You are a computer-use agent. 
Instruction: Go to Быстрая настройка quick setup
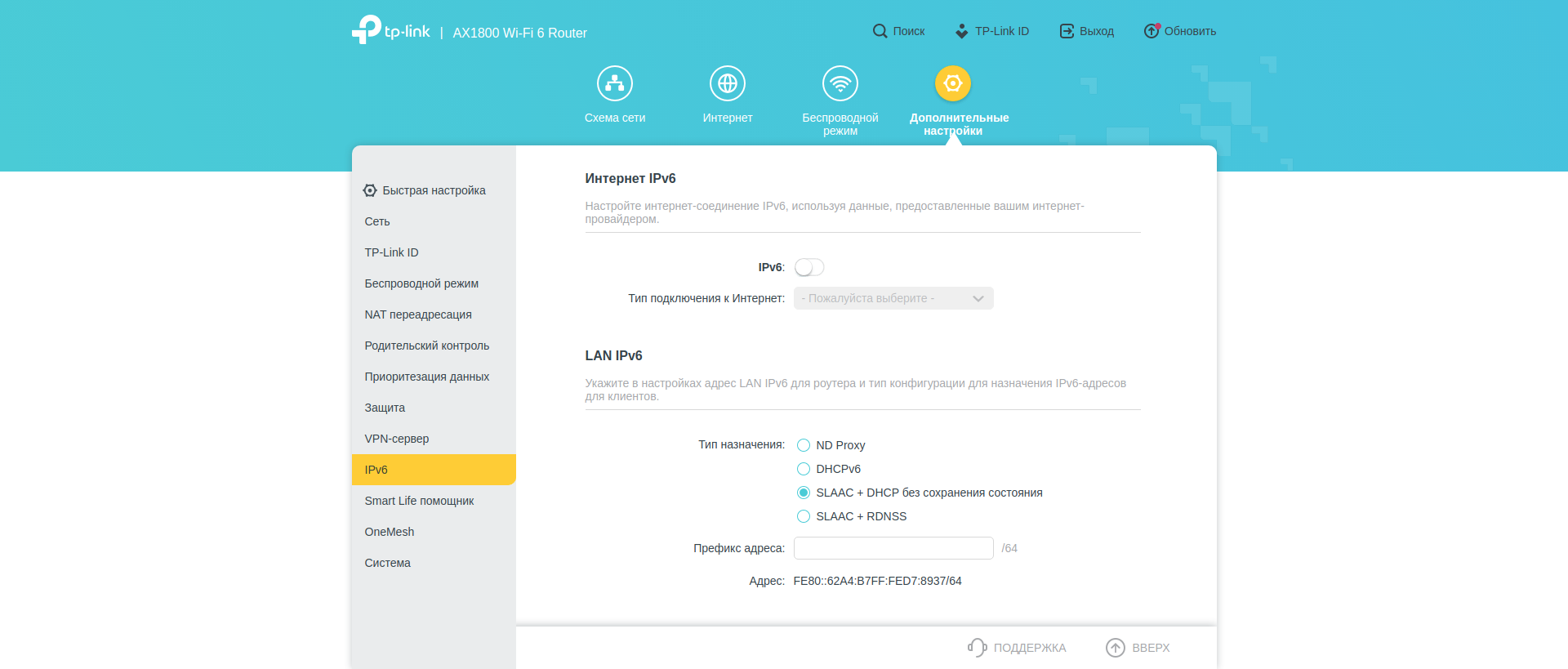pyautogui.click(x=434, y=190)
